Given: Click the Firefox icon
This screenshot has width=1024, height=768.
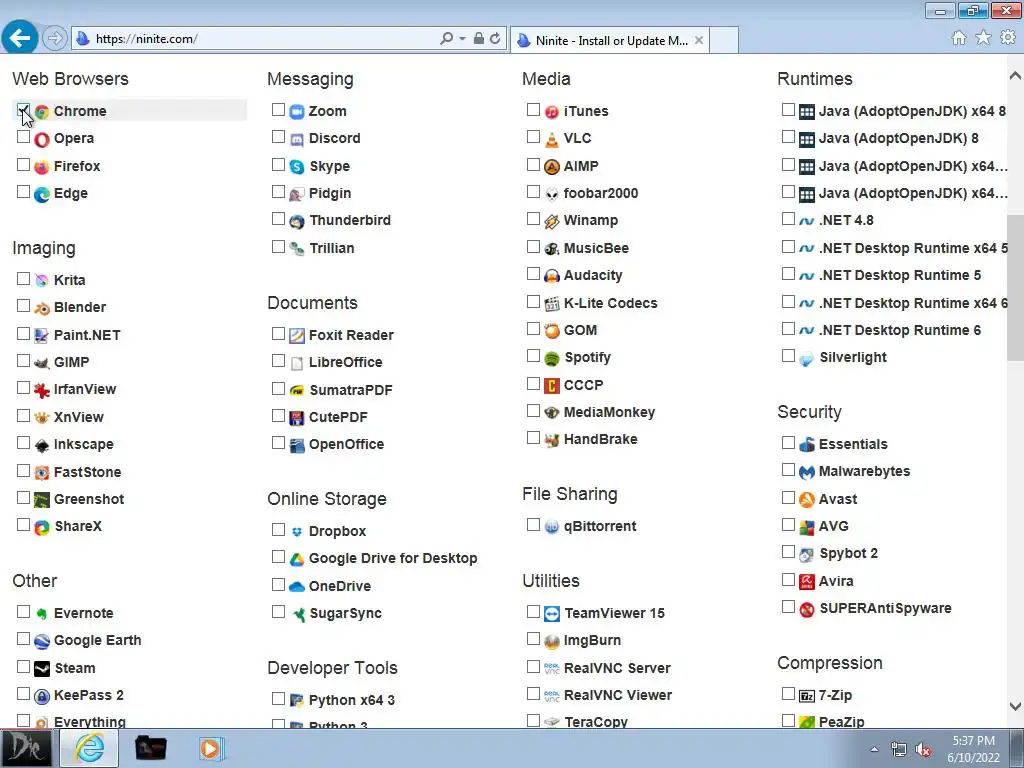Looking at the screenshot, I should (x=42, y=167).
